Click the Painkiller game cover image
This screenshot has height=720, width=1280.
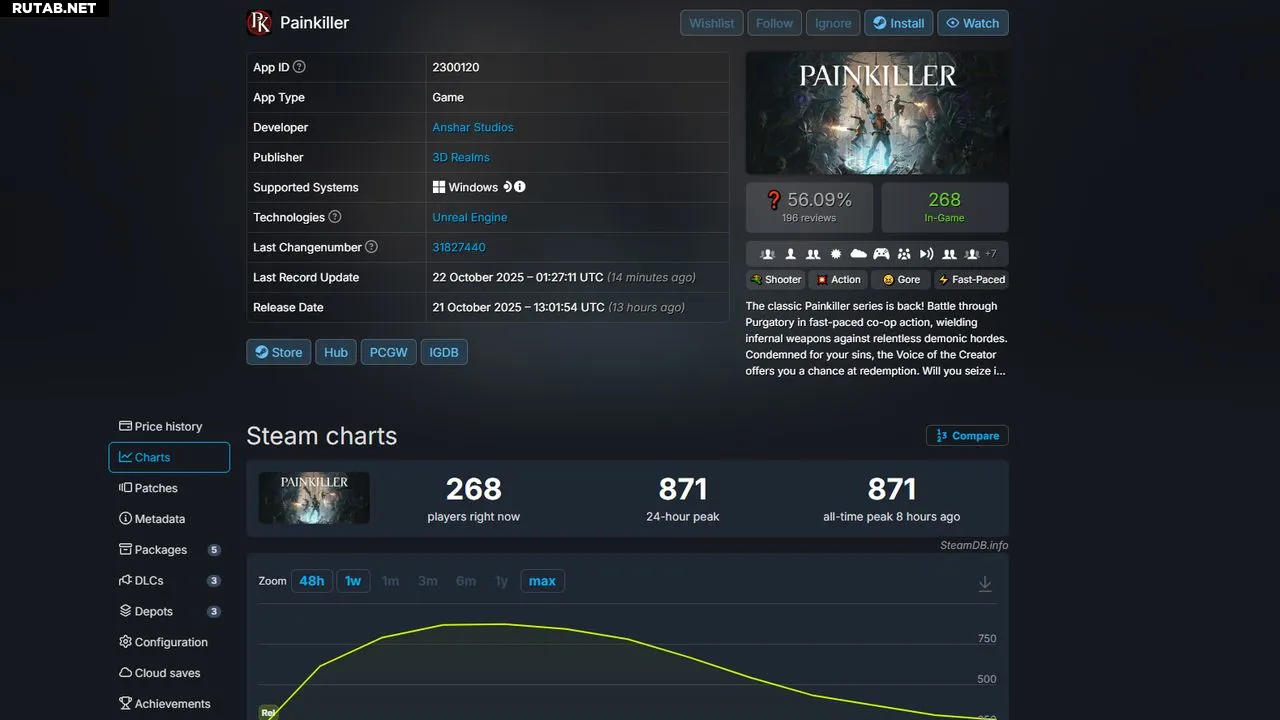pyautogui.click(x=877, y=114)
